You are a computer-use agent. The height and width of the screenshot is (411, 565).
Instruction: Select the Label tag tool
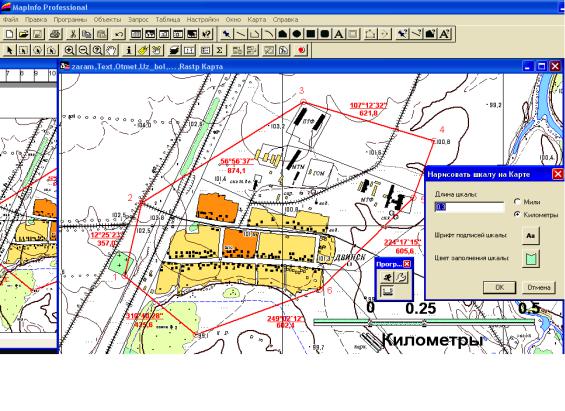[x=143, y=50]
